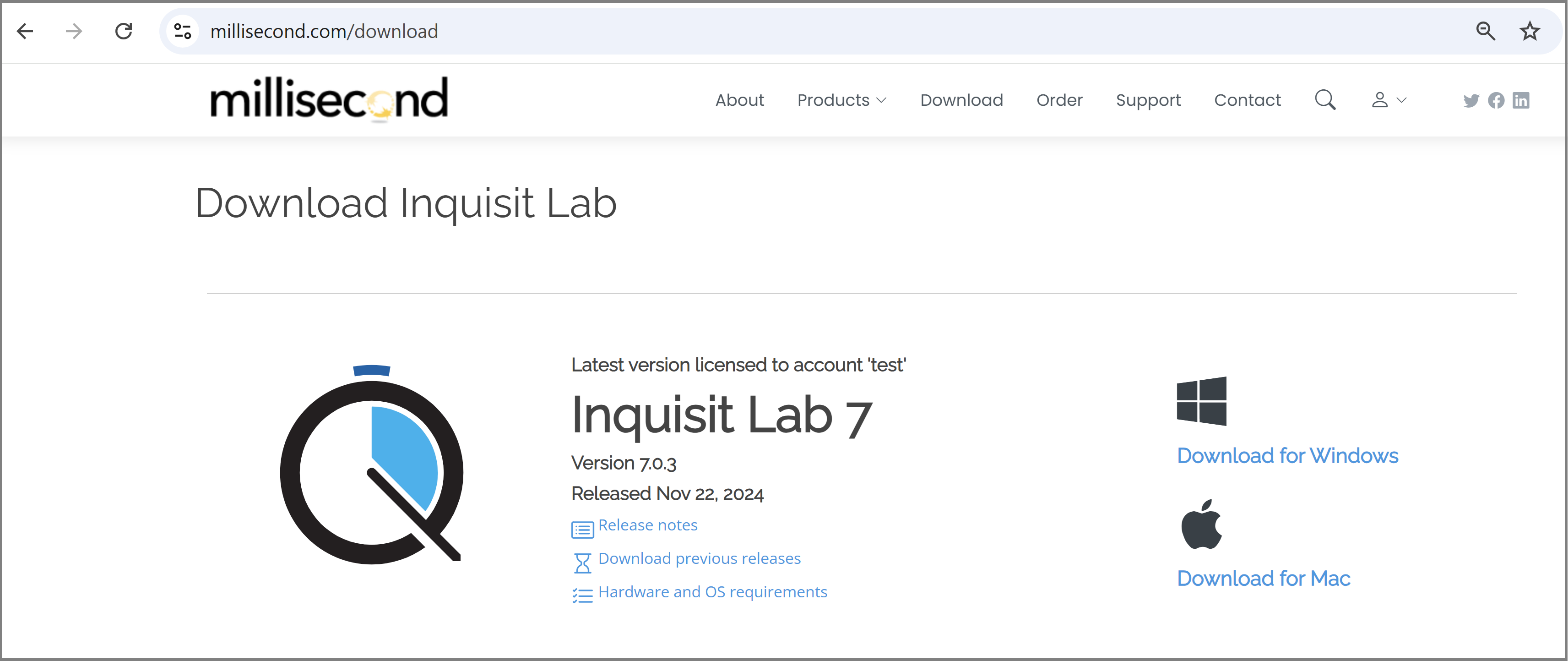Click the 'Download Inquisit Lab' page title
Screen dimensions: 1568x661
click(406, 203)
